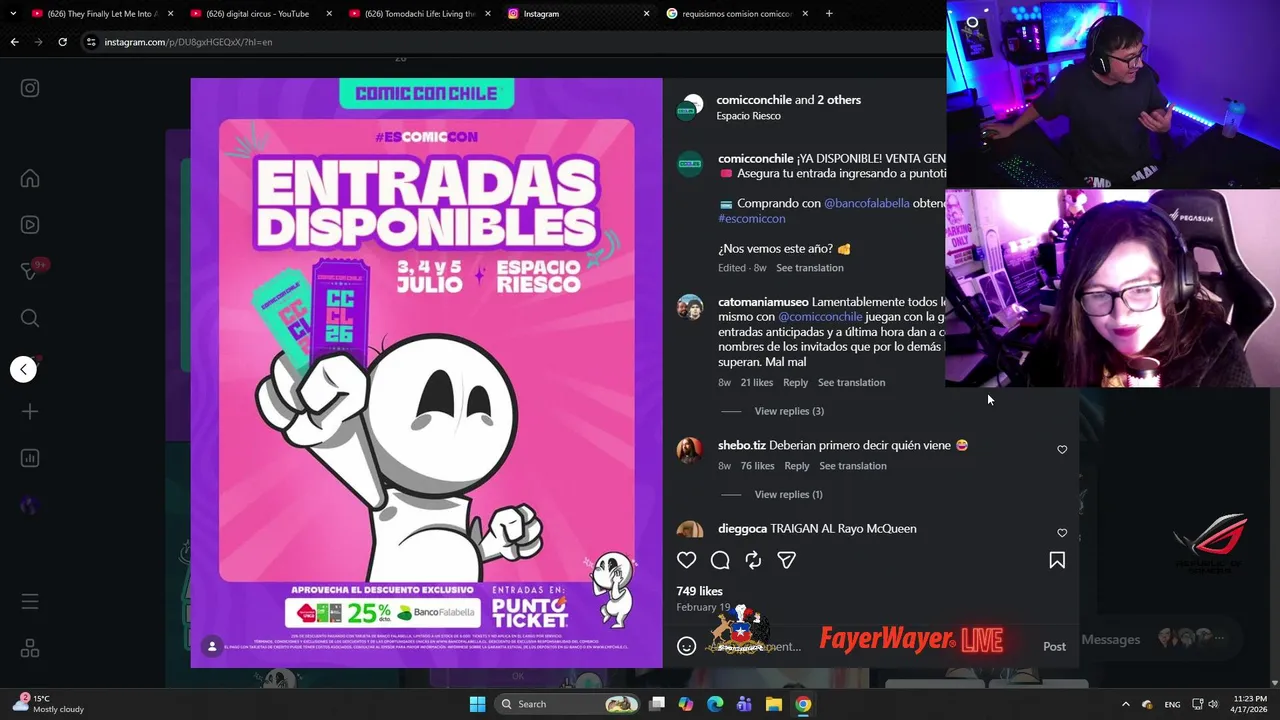Viewport: 1280px width, 720px height.
Task: Expand View replies (1)
Action: click(789, 494)
